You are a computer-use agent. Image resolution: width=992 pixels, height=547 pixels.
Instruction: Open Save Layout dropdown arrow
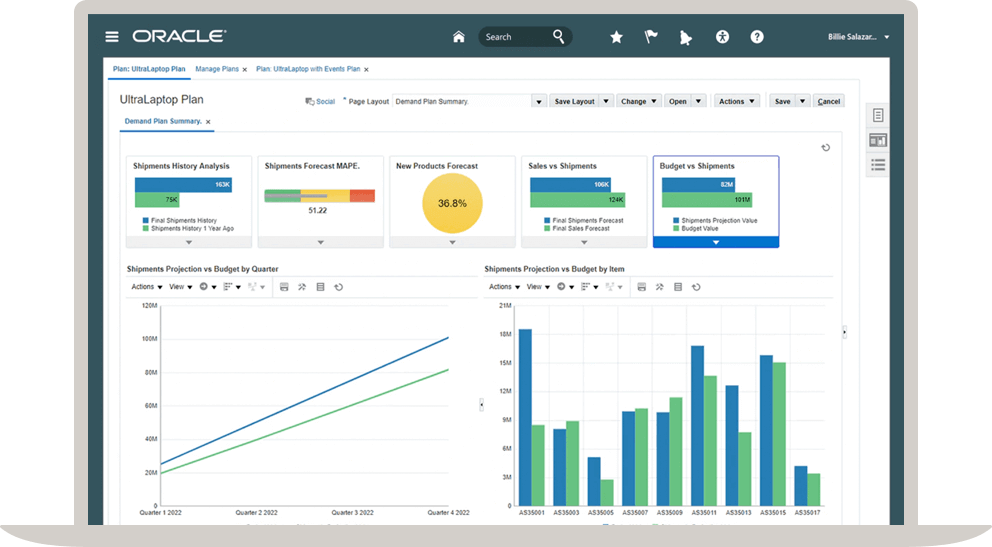[x=605, y=101]
